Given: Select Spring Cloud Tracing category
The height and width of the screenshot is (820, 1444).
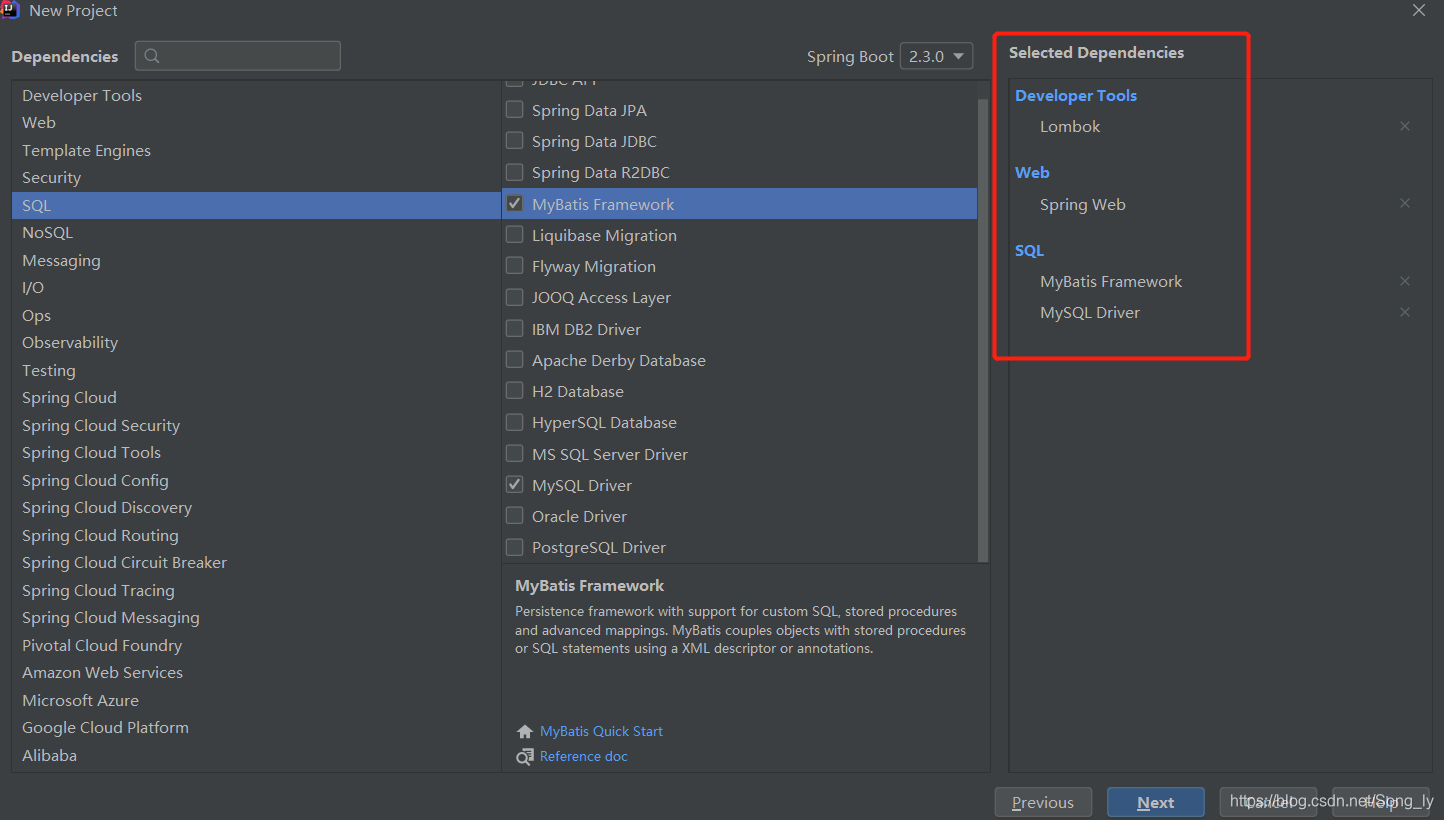Looking at the screenshot, I should 256,590.
